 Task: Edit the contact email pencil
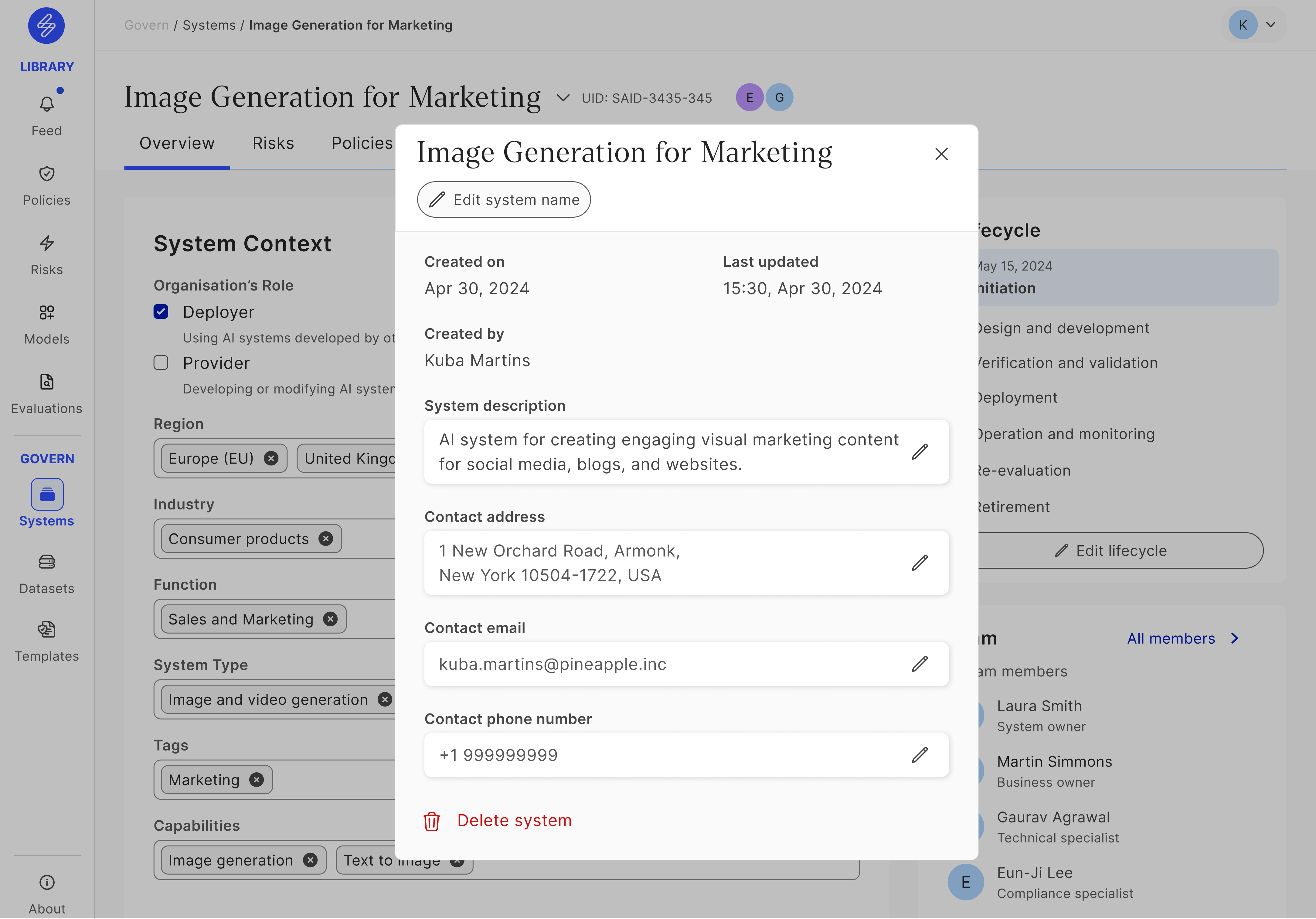pyautogui.click(x=920, y=664)
